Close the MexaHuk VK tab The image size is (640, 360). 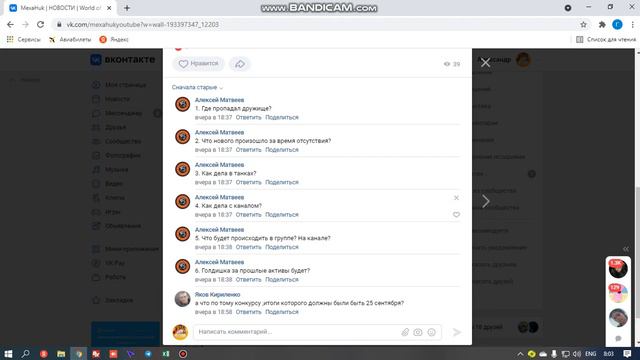pos(109,8)
